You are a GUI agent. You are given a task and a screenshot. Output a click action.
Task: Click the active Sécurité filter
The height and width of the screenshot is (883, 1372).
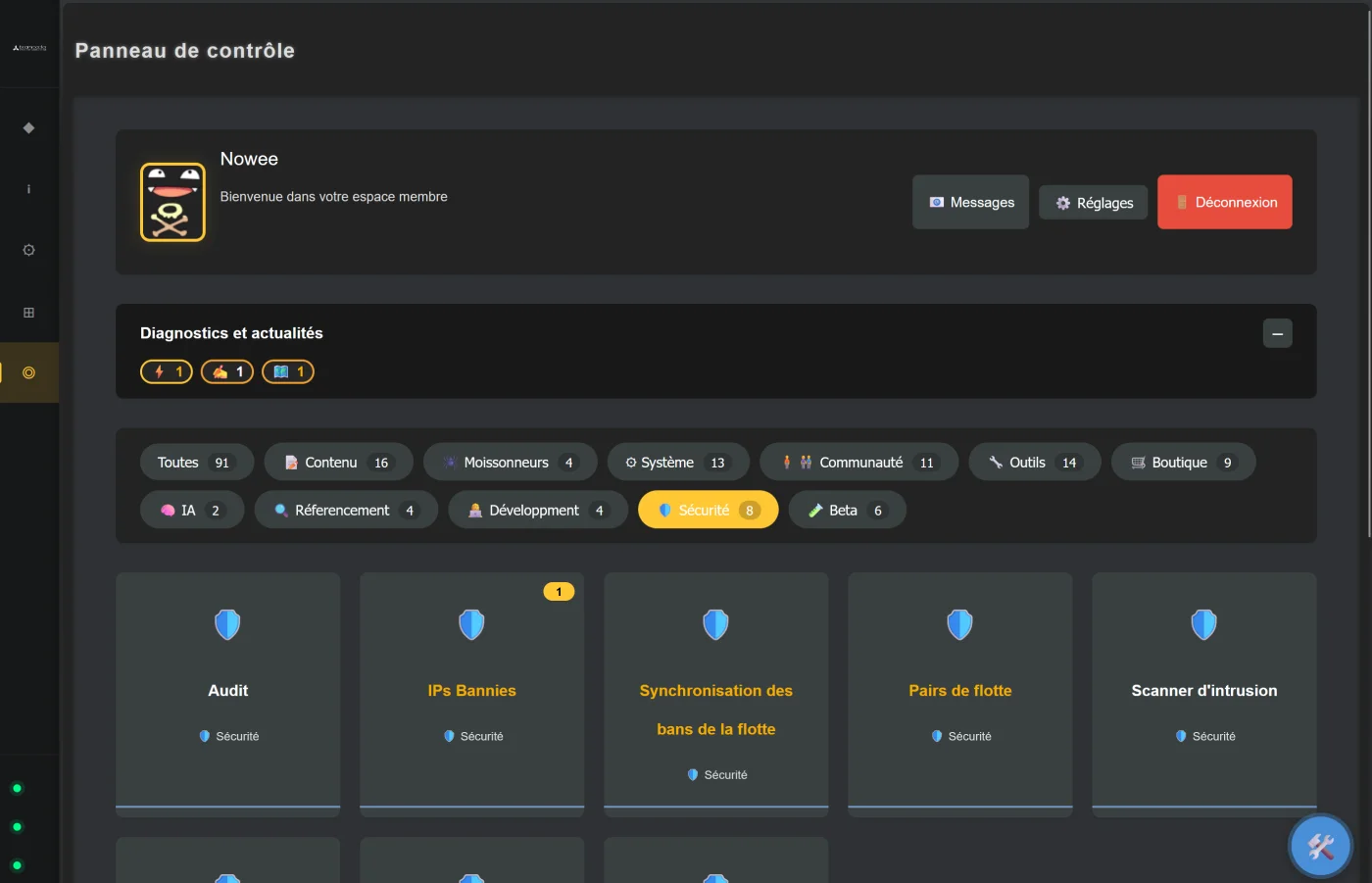[709, 510]
